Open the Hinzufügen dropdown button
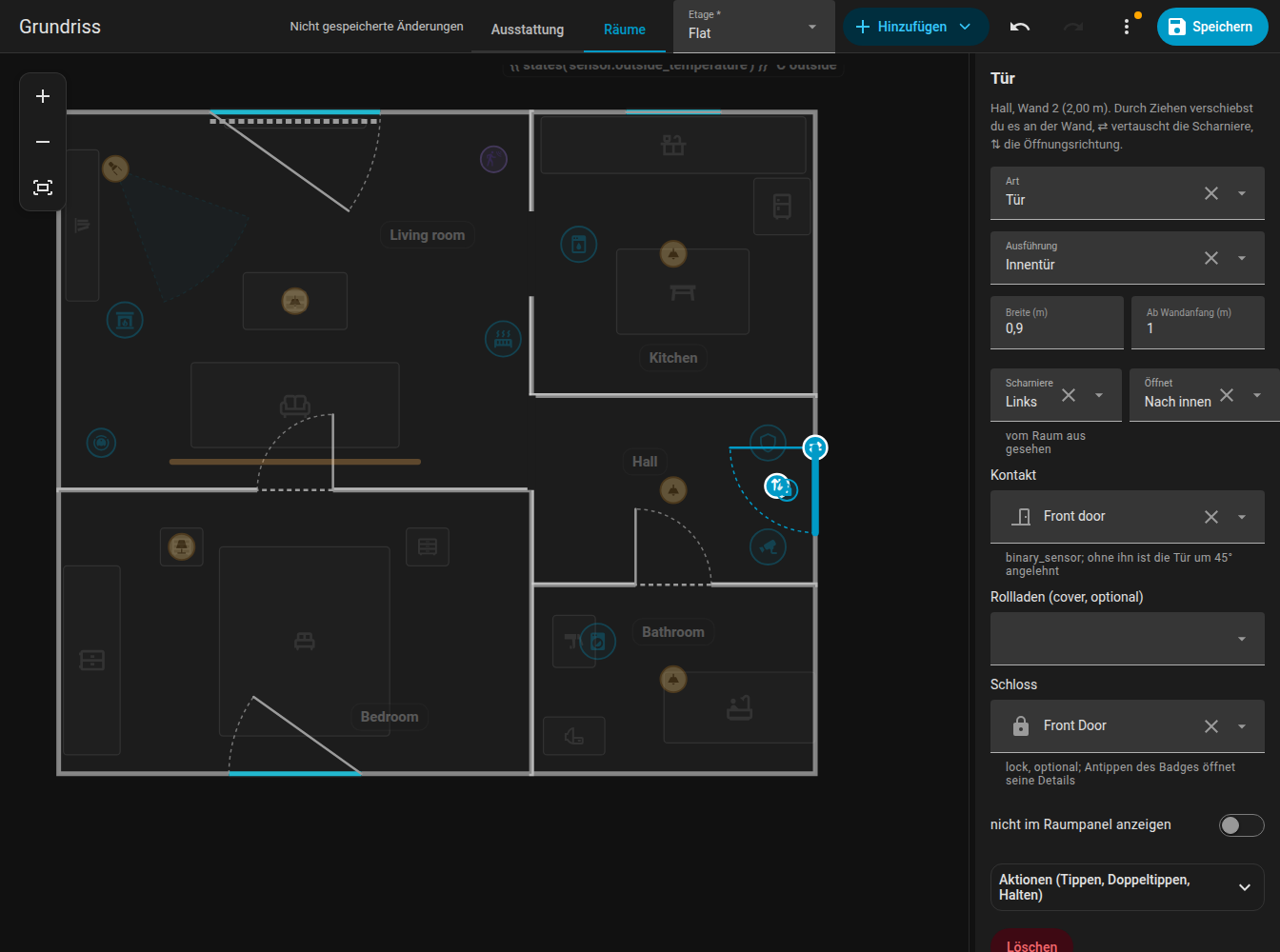 [915, 27]
